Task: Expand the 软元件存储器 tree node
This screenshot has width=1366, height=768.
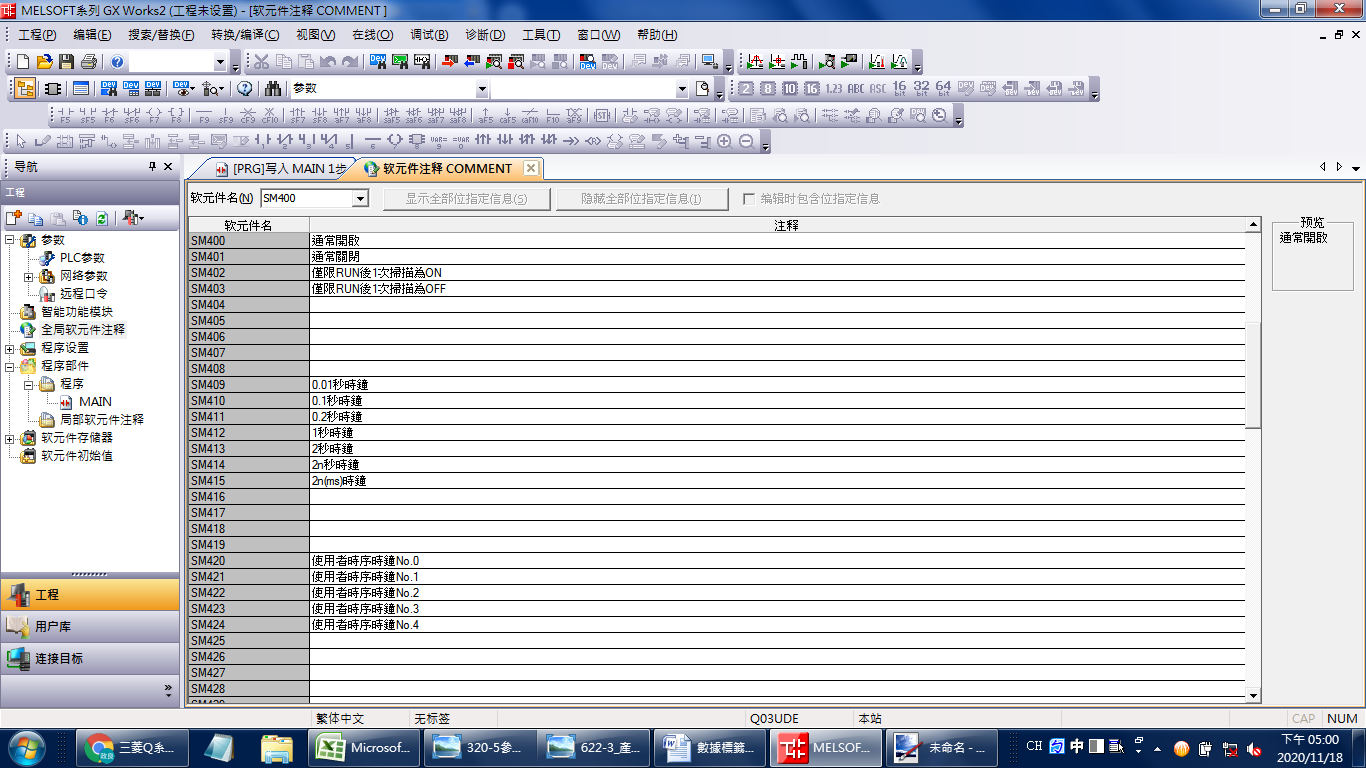Action: pos(10,438)
